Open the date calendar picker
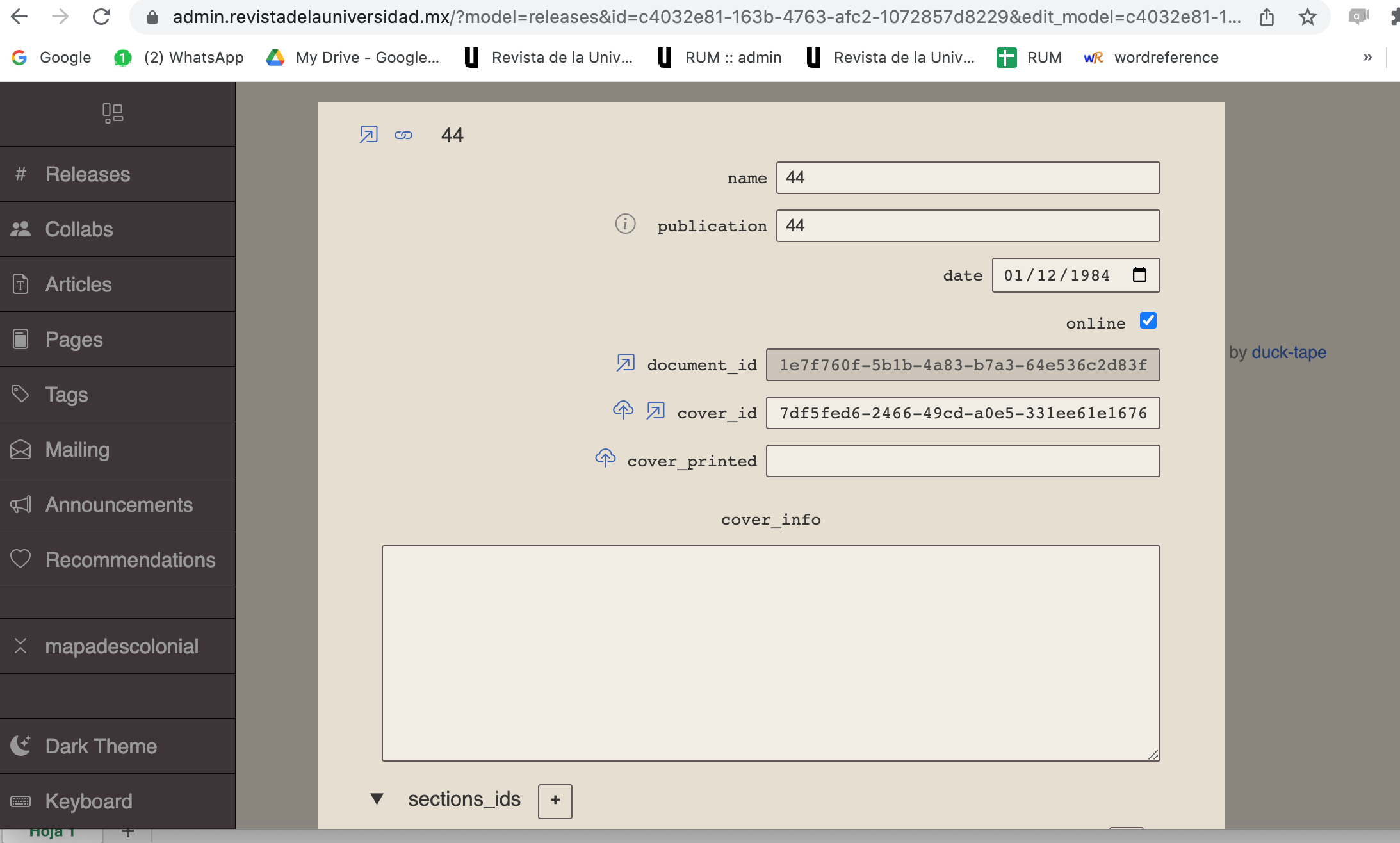1400x843 pixels. point(1139,275)
